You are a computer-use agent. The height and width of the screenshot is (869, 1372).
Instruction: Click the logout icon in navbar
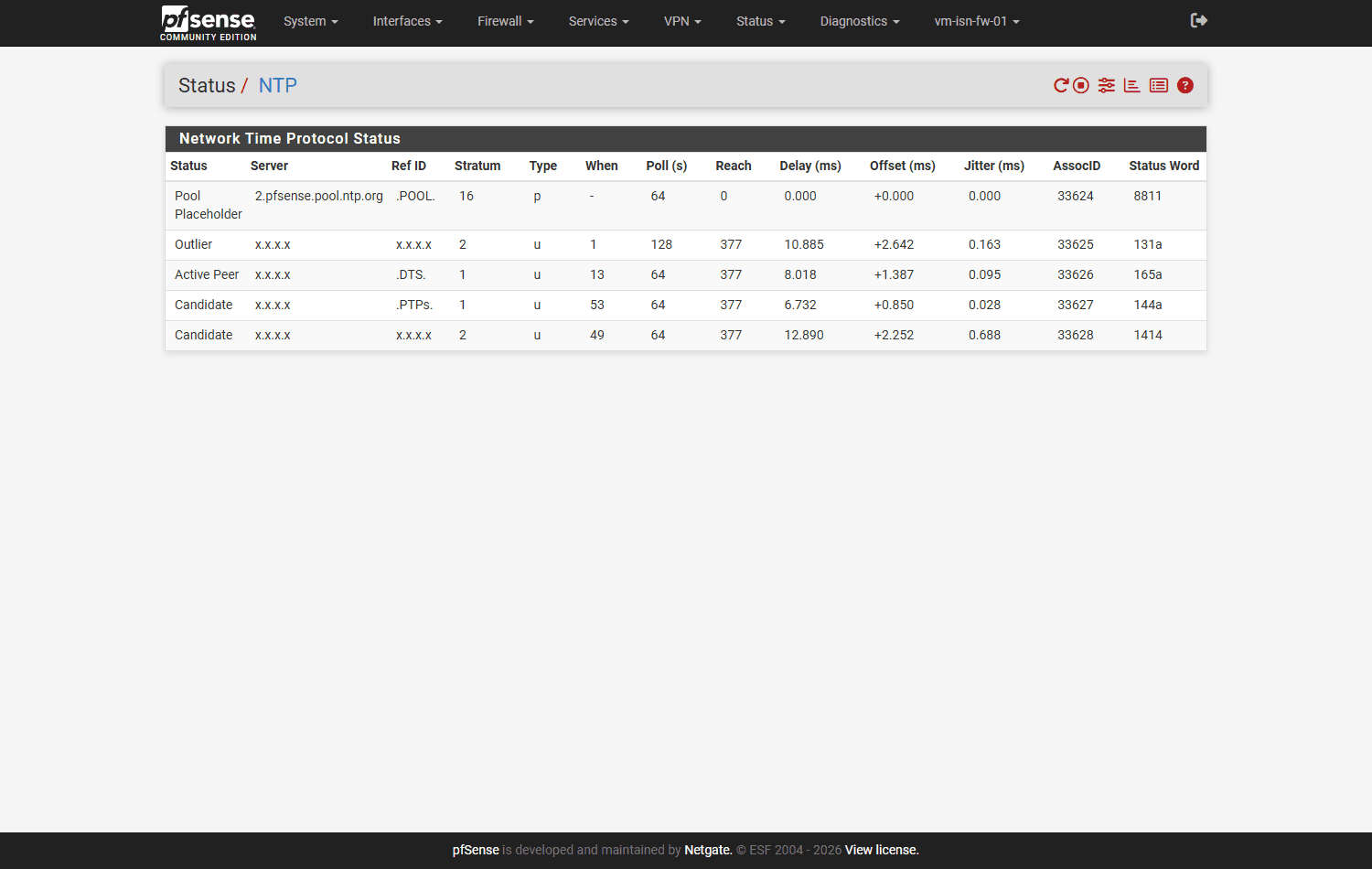point(1199,20)
